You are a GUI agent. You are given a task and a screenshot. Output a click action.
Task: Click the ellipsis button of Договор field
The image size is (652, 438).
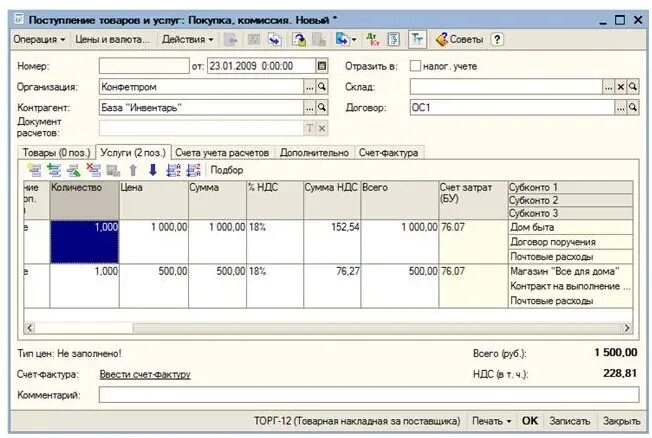[x=620, y=108]
